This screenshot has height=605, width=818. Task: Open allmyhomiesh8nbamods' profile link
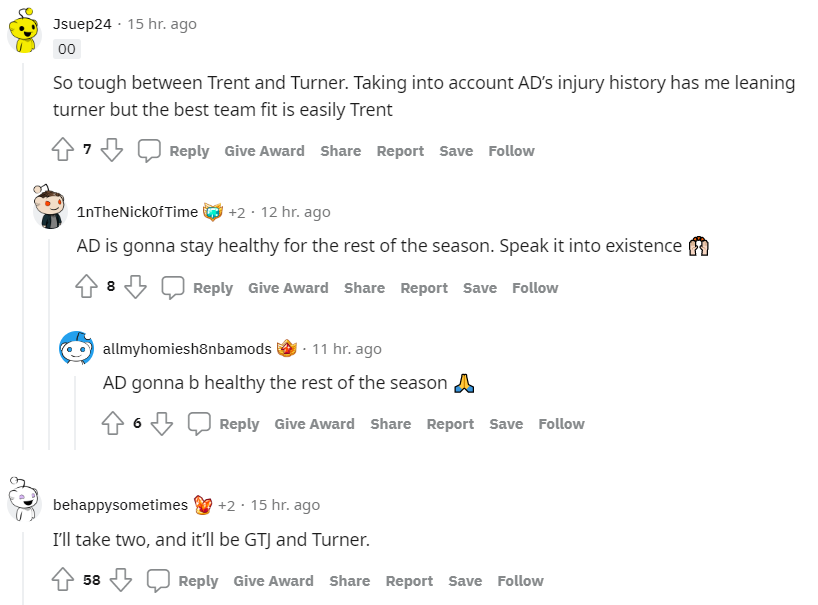pos(187,349)
